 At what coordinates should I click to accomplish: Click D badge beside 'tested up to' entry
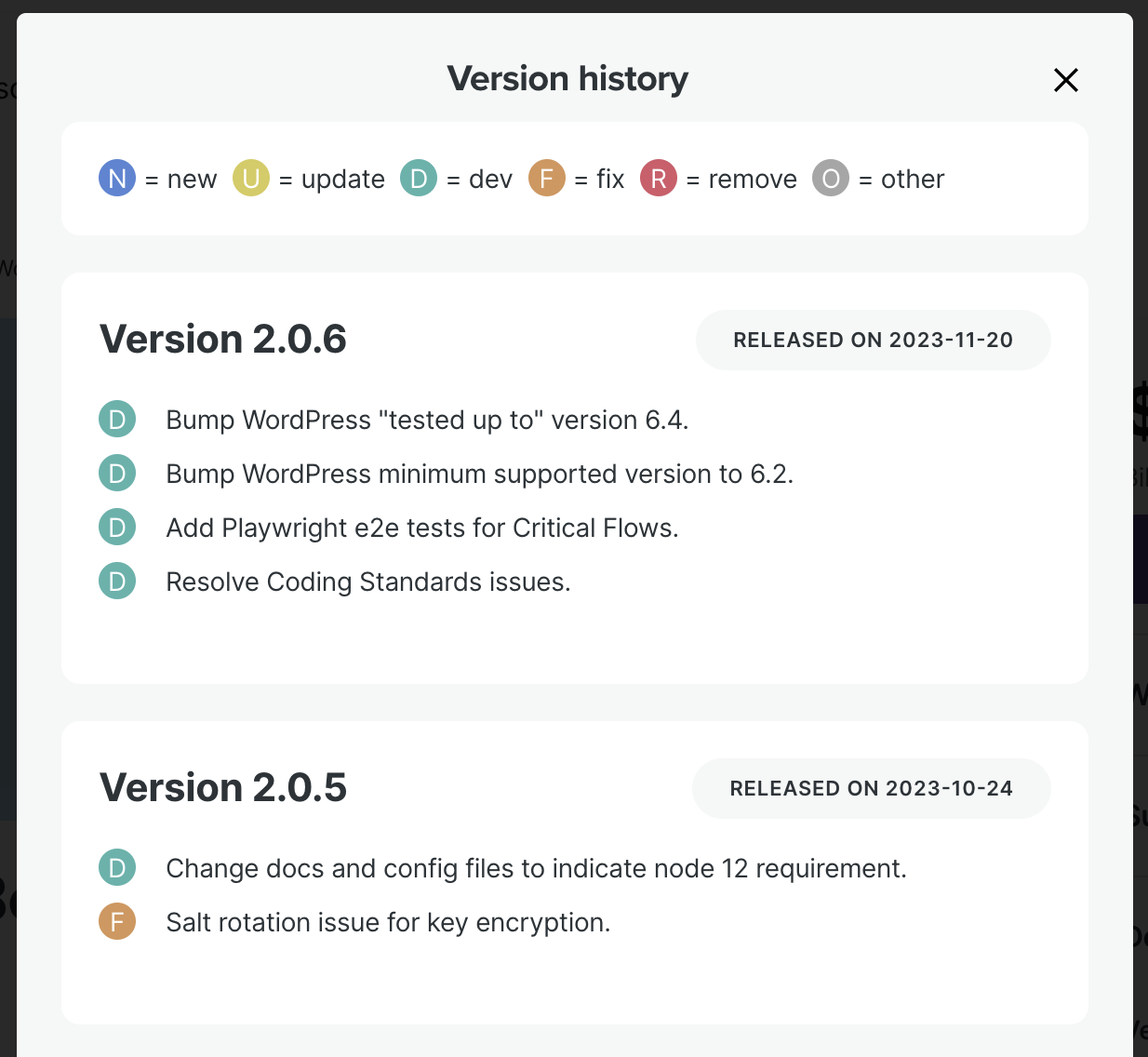pyautogui.click(x=117, y=420)
